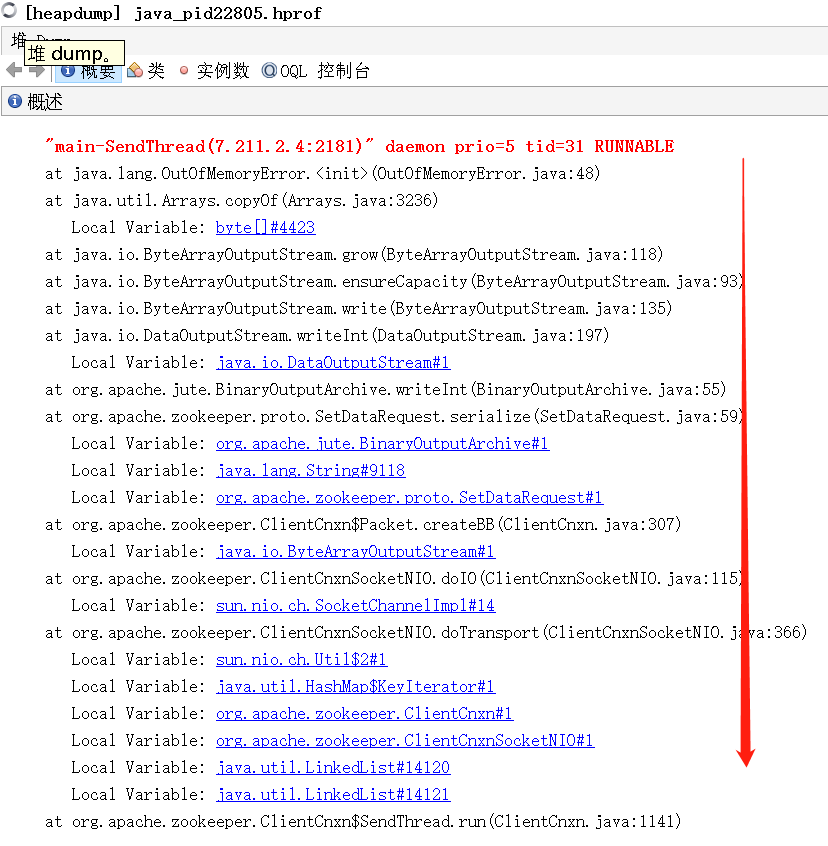
Task: Open the java.io.ByteArrayOutputStream#1 link
Action: [355, 551]
